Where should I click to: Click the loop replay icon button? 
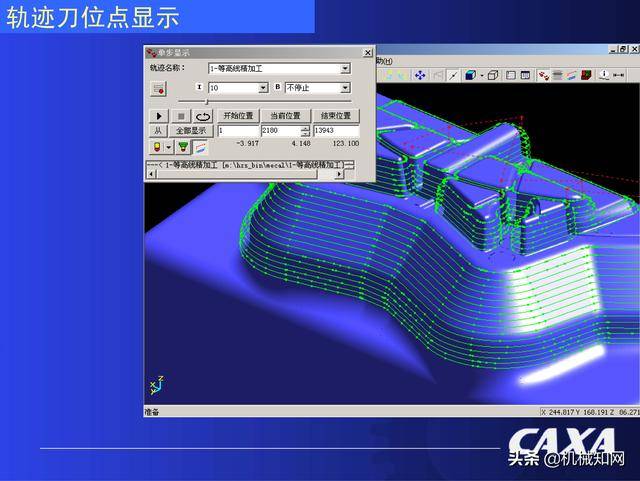click(x=203, y=116)
